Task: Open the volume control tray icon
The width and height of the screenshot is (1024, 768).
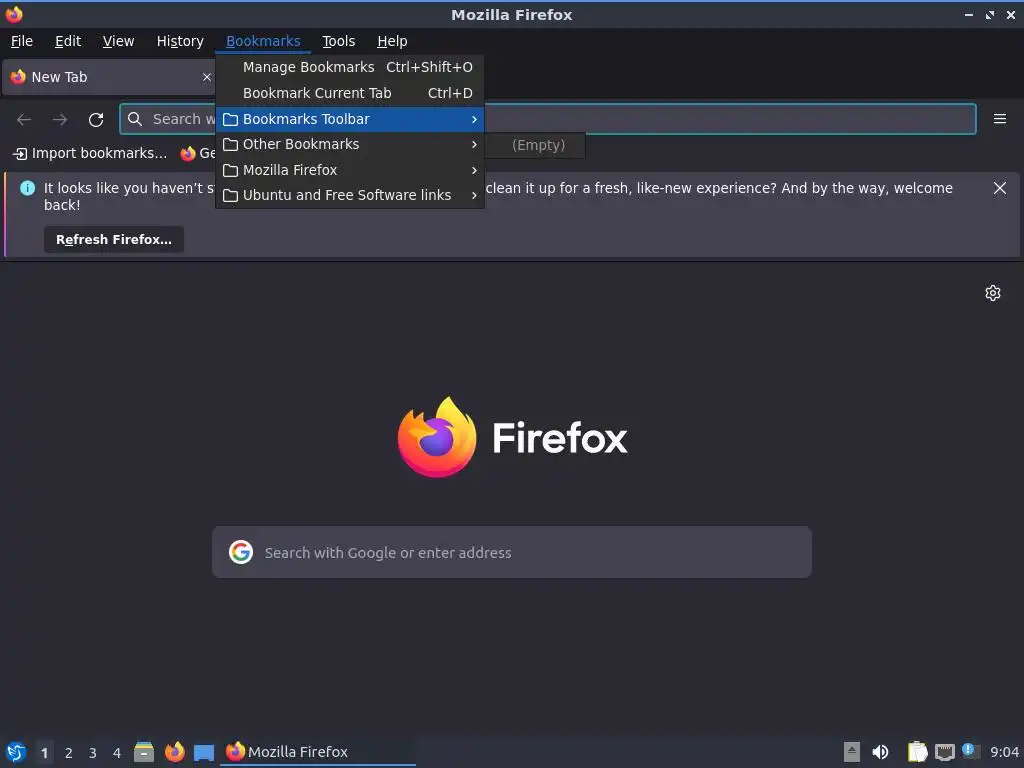Action: point(880,752)
